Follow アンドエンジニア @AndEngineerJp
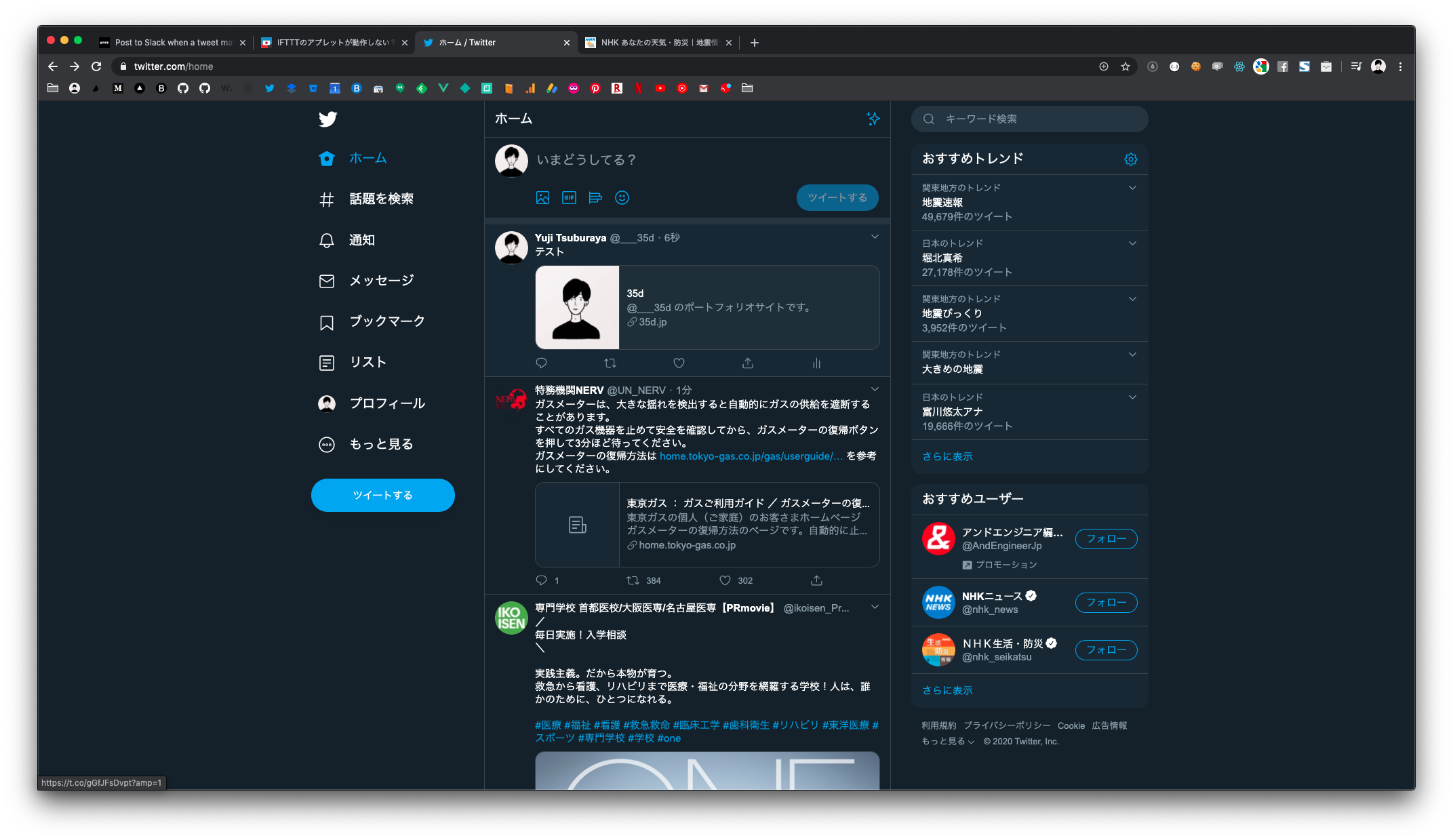Screen dimensions: 1453x840 [x=1106, y=539]
